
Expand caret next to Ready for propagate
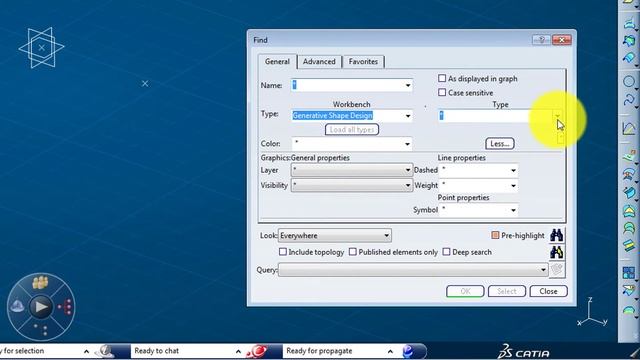[x=390, y=351]
